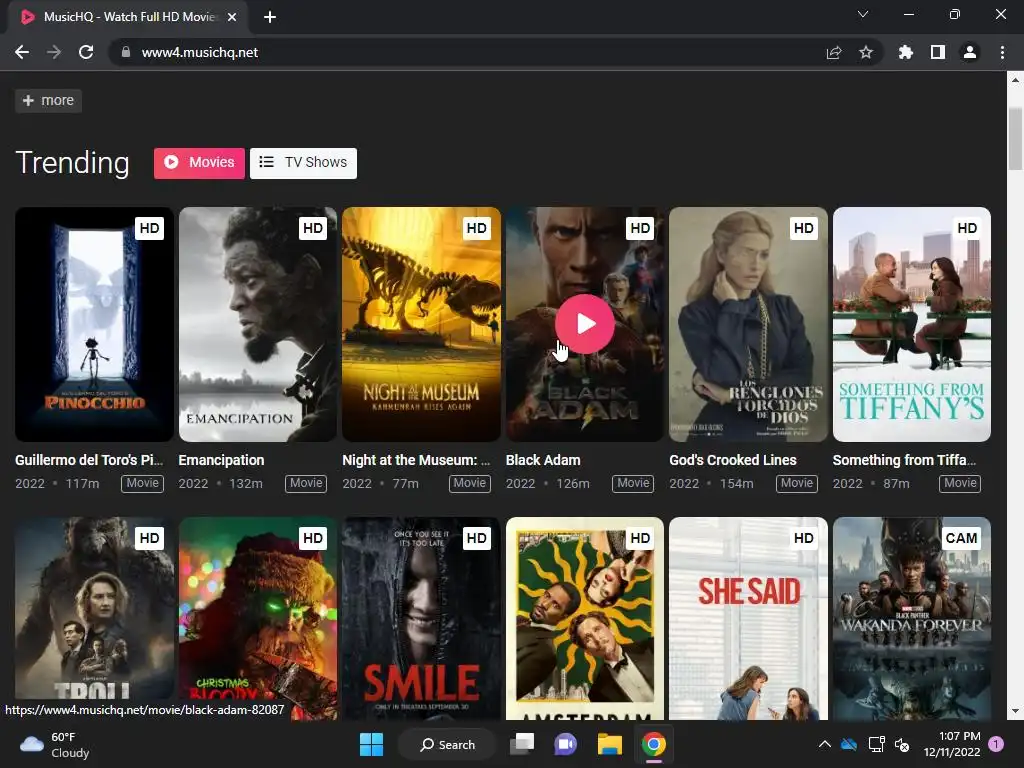Open Night at the Museum poster
The width and height of the screenshot is (1024, 768).
[421, 325]
